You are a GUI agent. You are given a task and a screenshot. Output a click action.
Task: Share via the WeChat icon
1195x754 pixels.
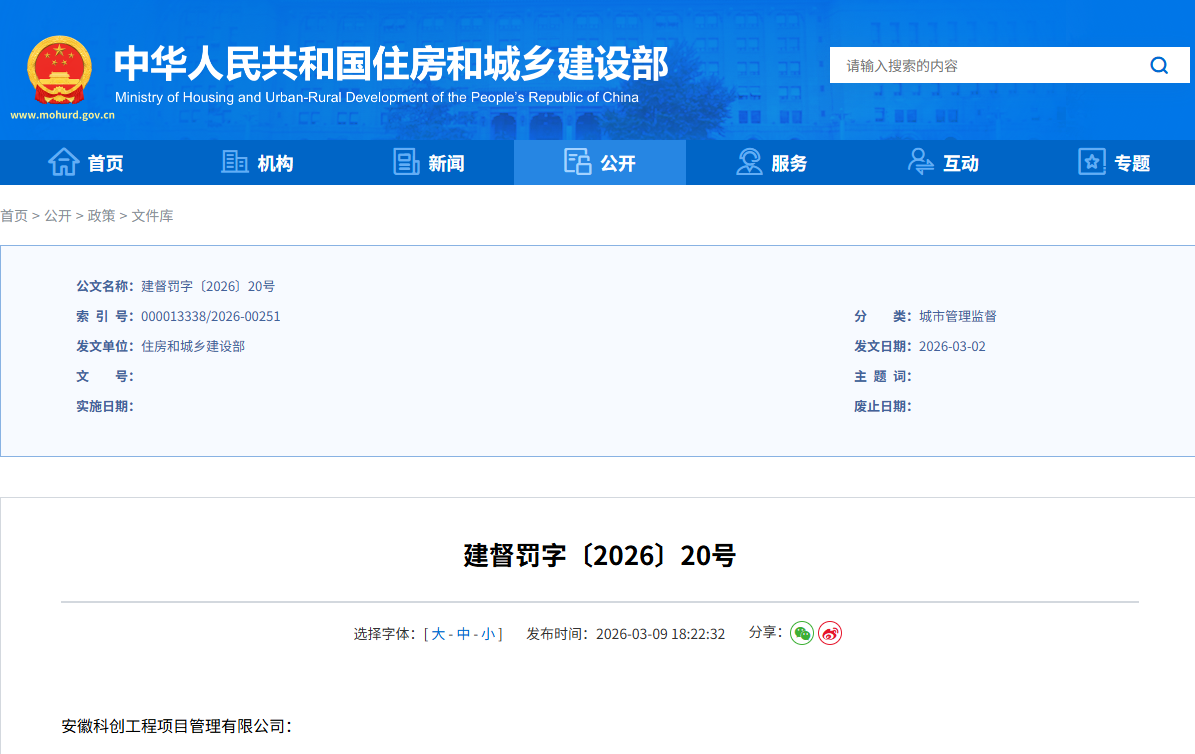tap(802, 634)
